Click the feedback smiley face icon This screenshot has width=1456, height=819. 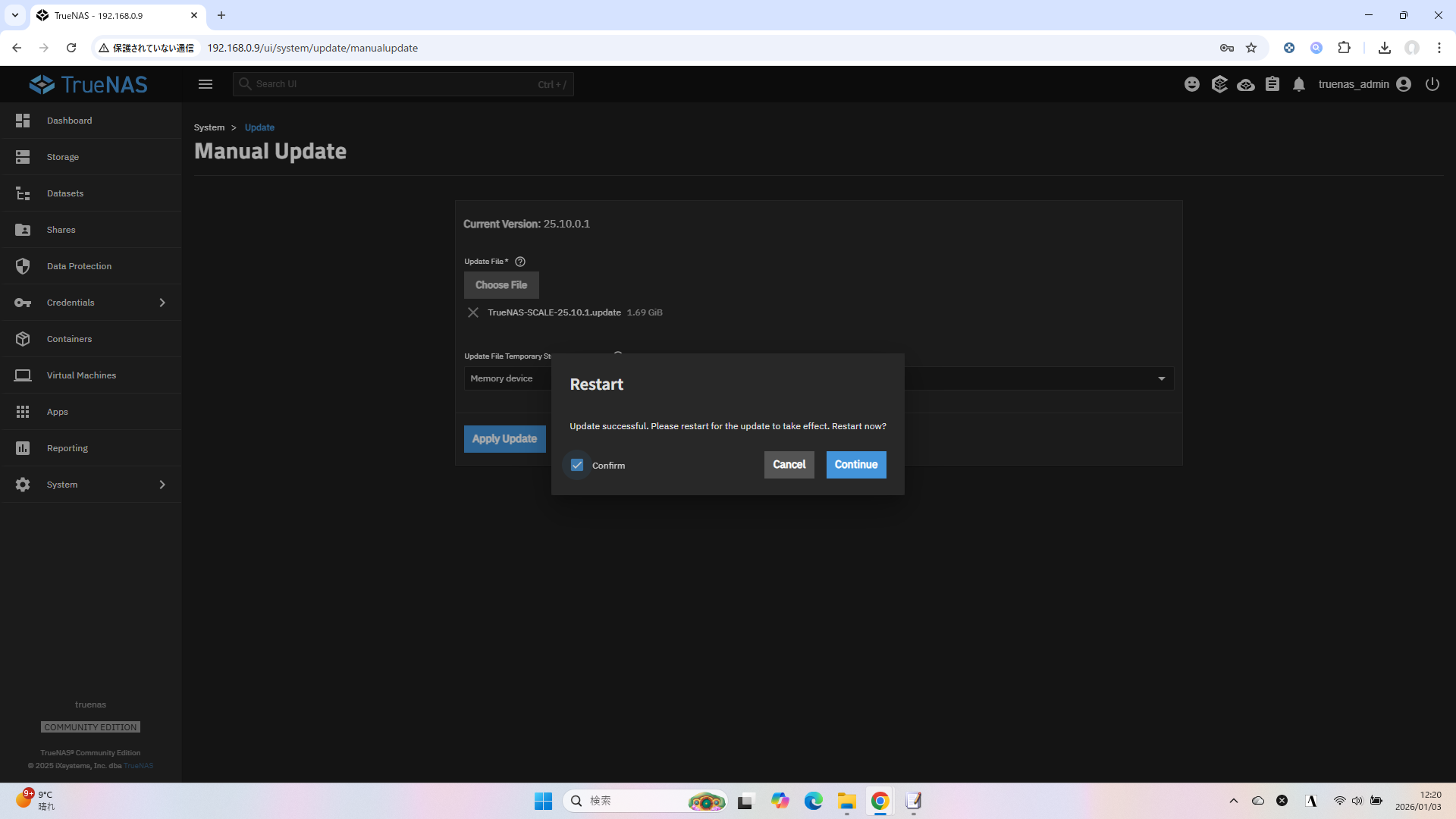coord(1192,84)
